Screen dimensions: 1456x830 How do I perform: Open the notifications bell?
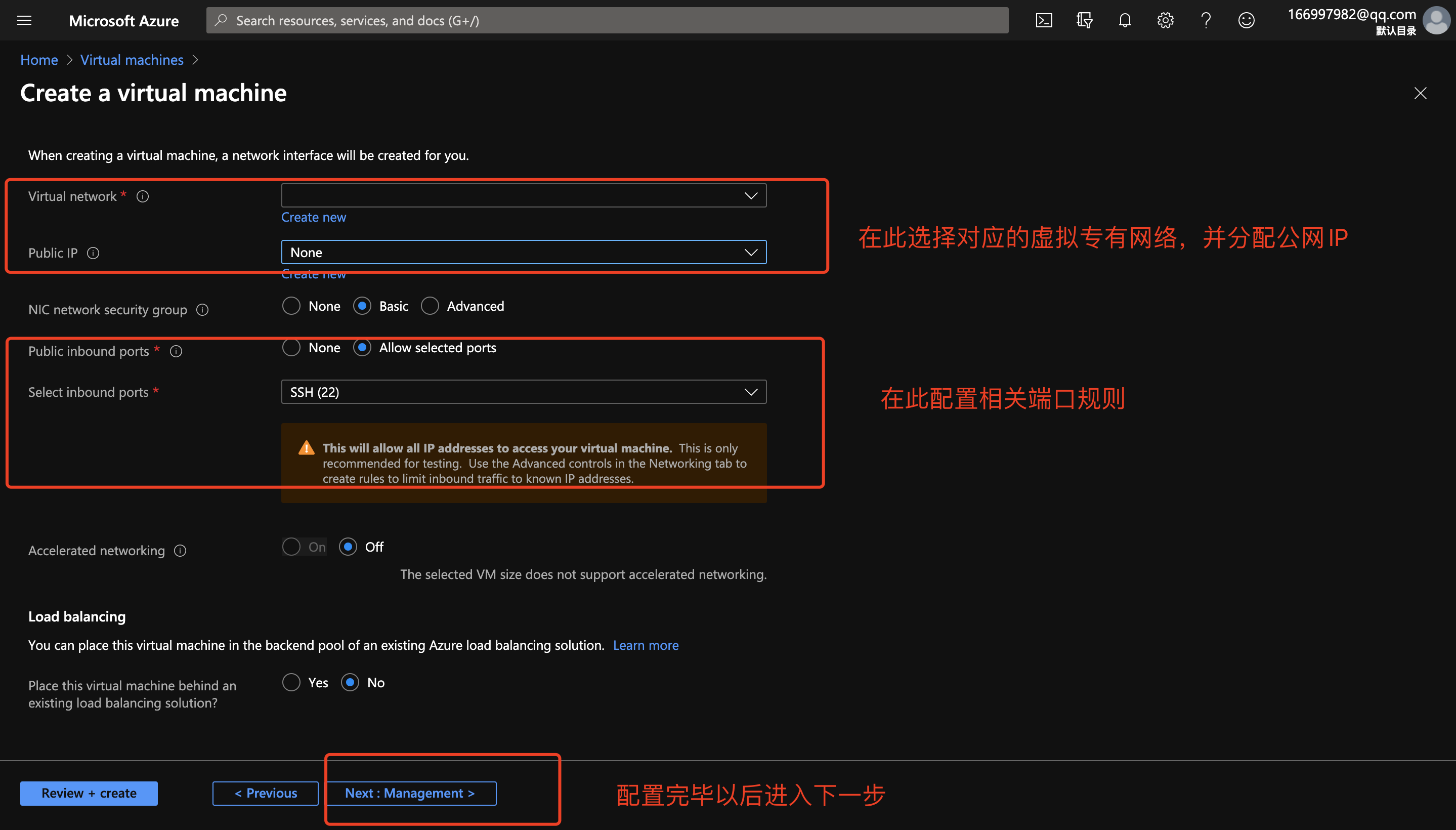click(x=1124, y=21)
